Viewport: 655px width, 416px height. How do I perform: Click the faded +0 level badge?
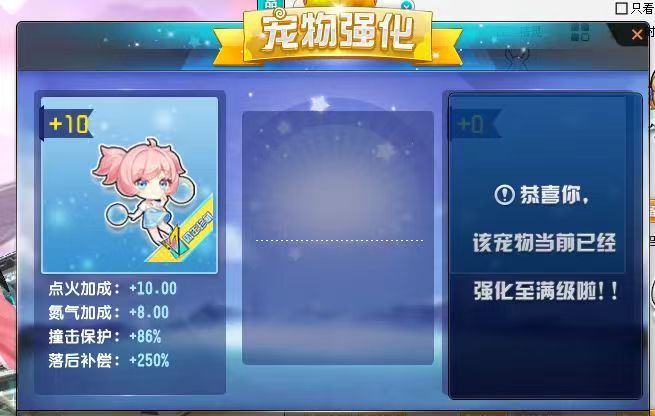(x=475, y=124)
